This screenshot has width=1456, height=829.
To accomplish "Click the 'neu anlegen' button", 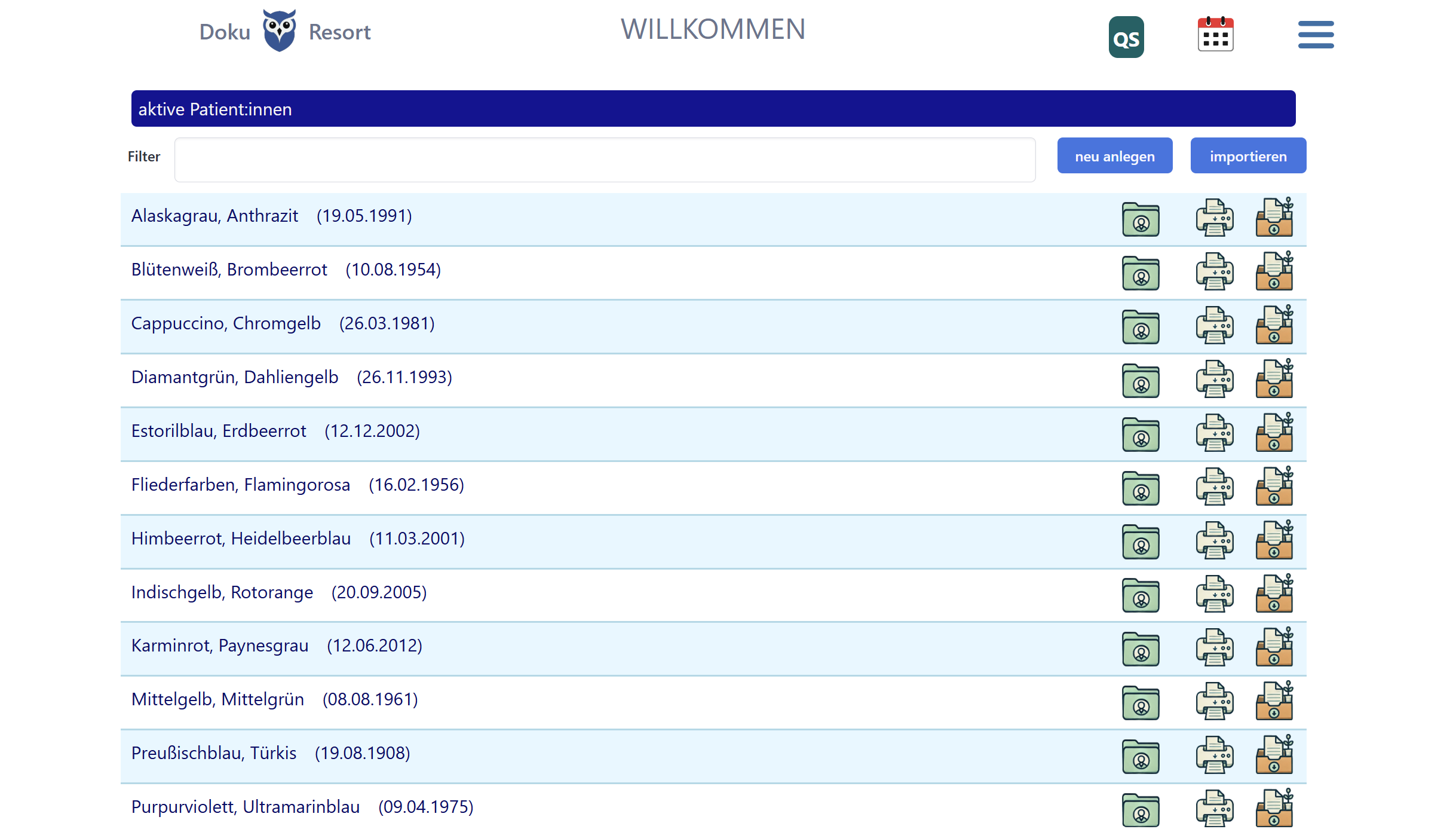I will [1114, 156].
